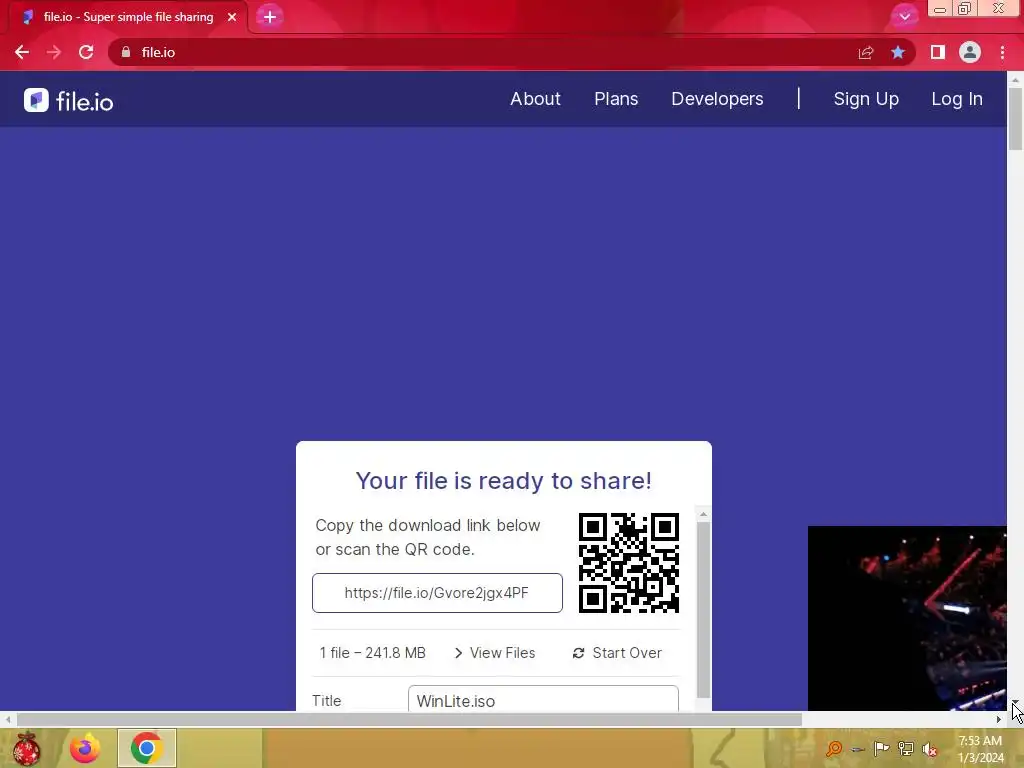Screen dimensions: 1024x768
Task: Click the Title field containing WinLite.iso
Action: point(543,700)
